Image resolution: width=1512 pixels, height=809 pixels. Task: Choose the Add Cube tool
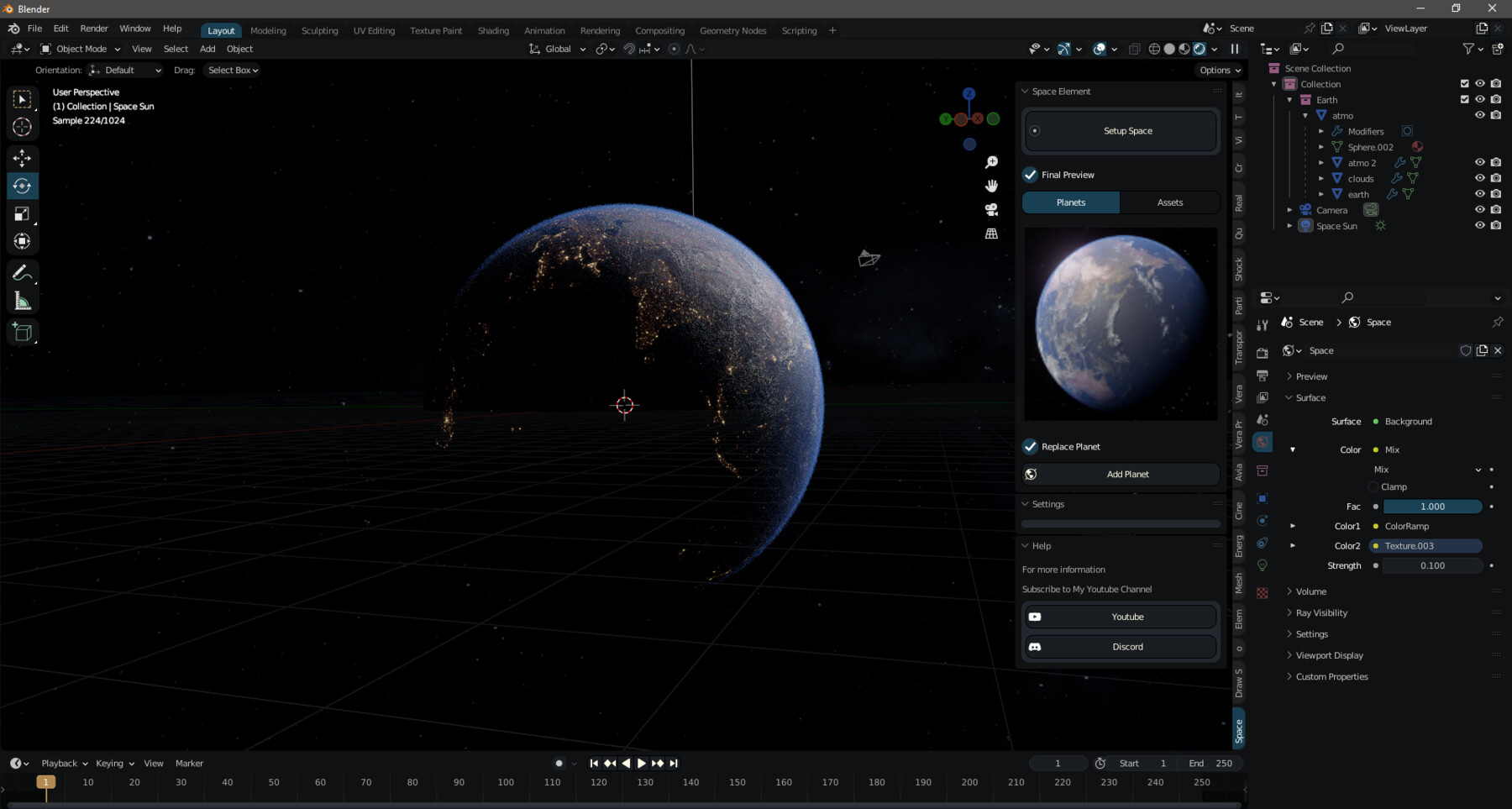click(x=23, y=331)
